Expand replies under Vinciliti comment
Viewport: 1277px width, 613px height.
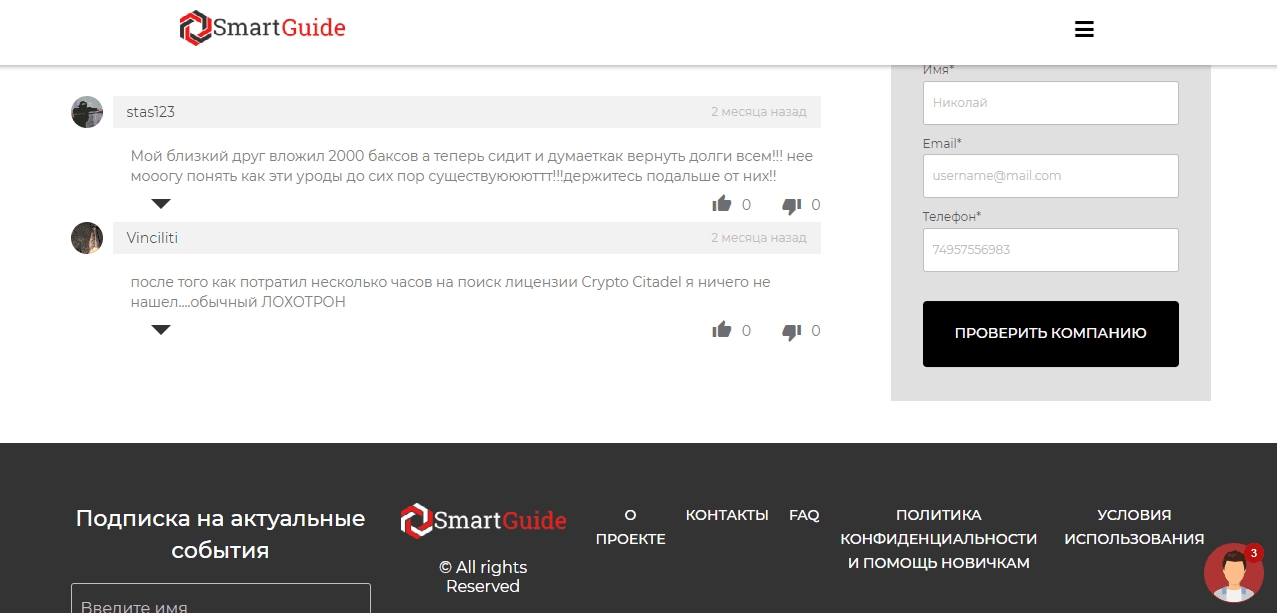pos(161,330)
